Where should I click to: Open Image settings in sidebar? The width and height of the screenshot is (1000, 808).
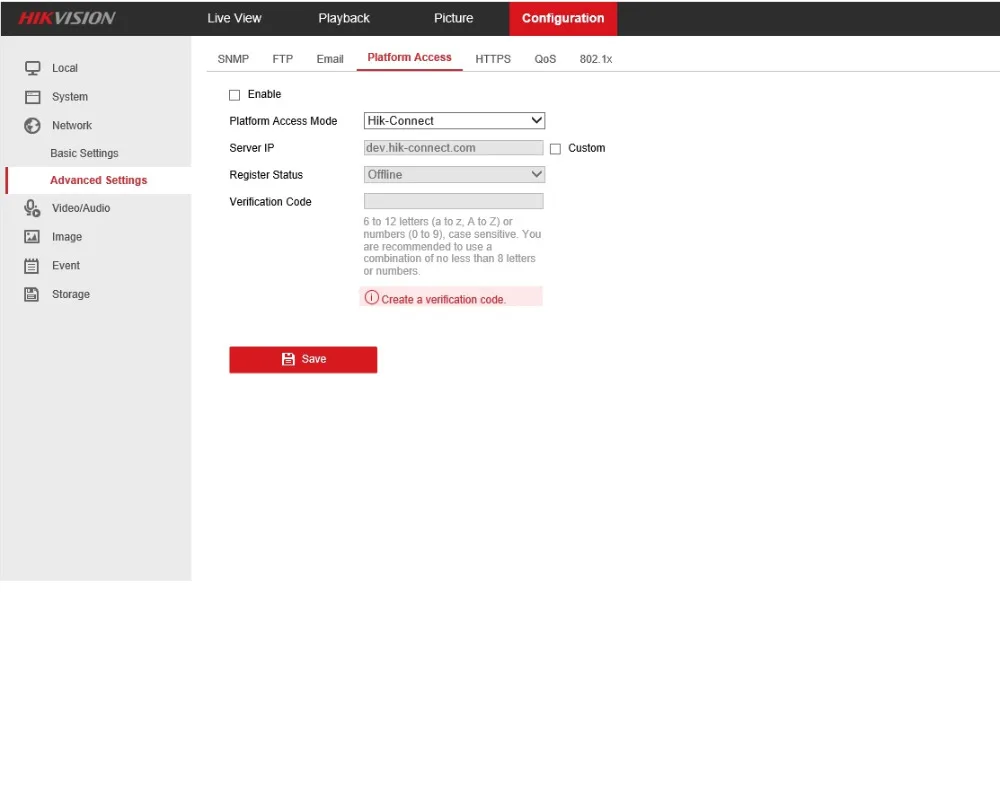click(67, 237)
